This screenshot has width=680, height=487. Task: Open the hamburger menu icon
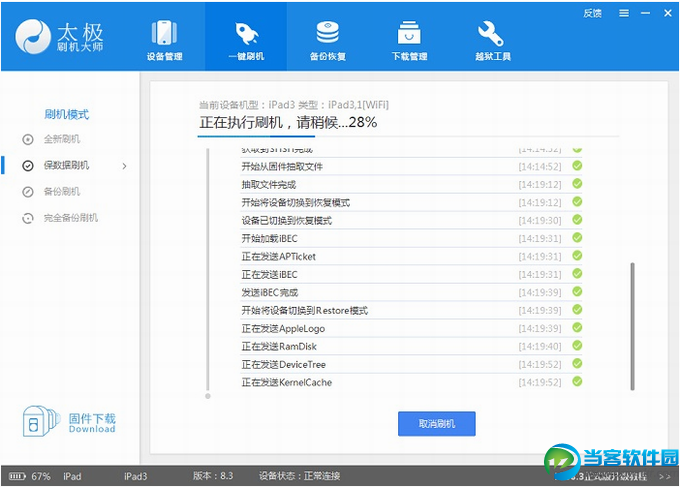pyautogui.click(x=624, y=13)
